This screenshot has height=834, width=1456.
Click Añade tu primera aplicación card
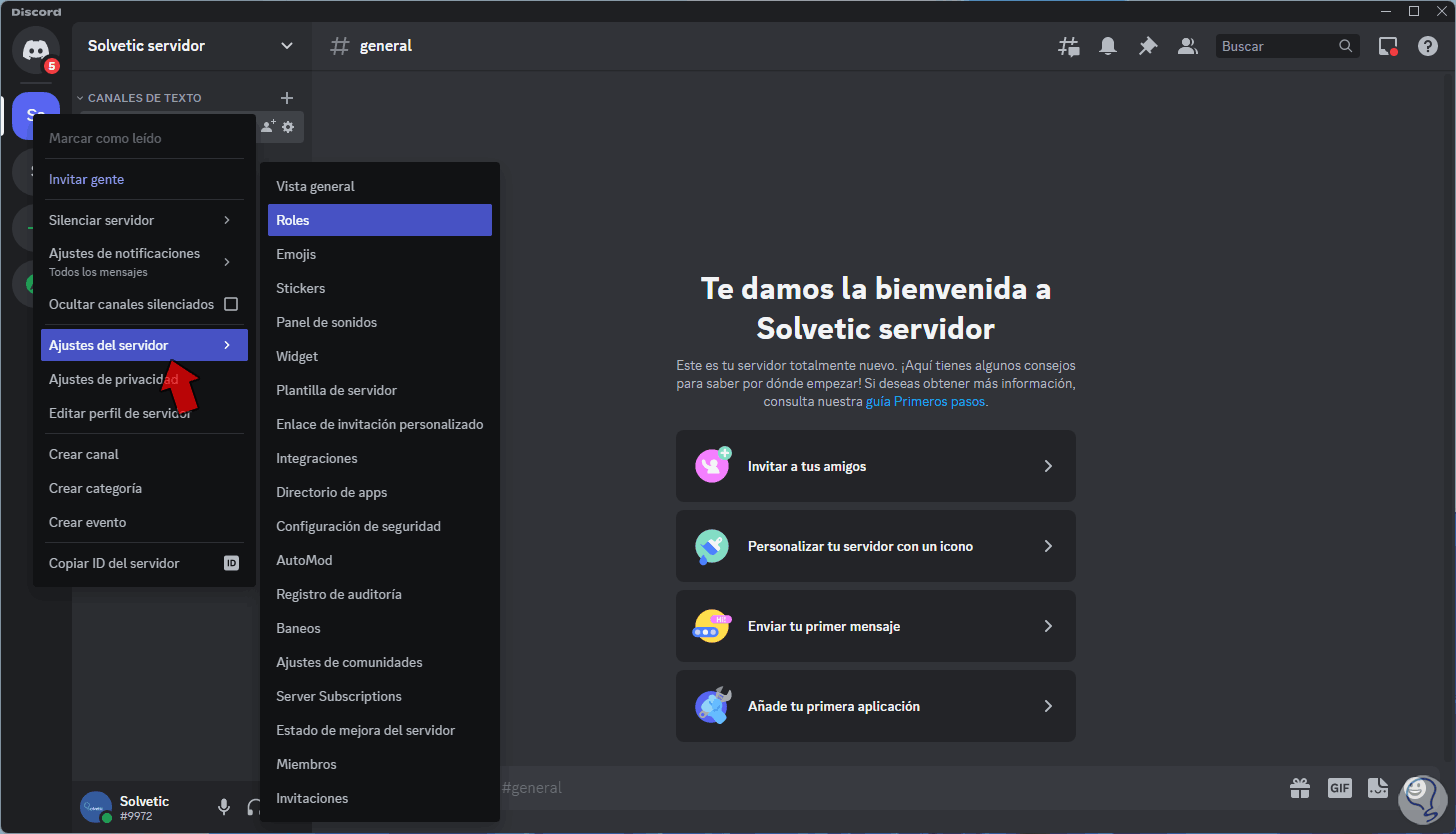point(876,706)
